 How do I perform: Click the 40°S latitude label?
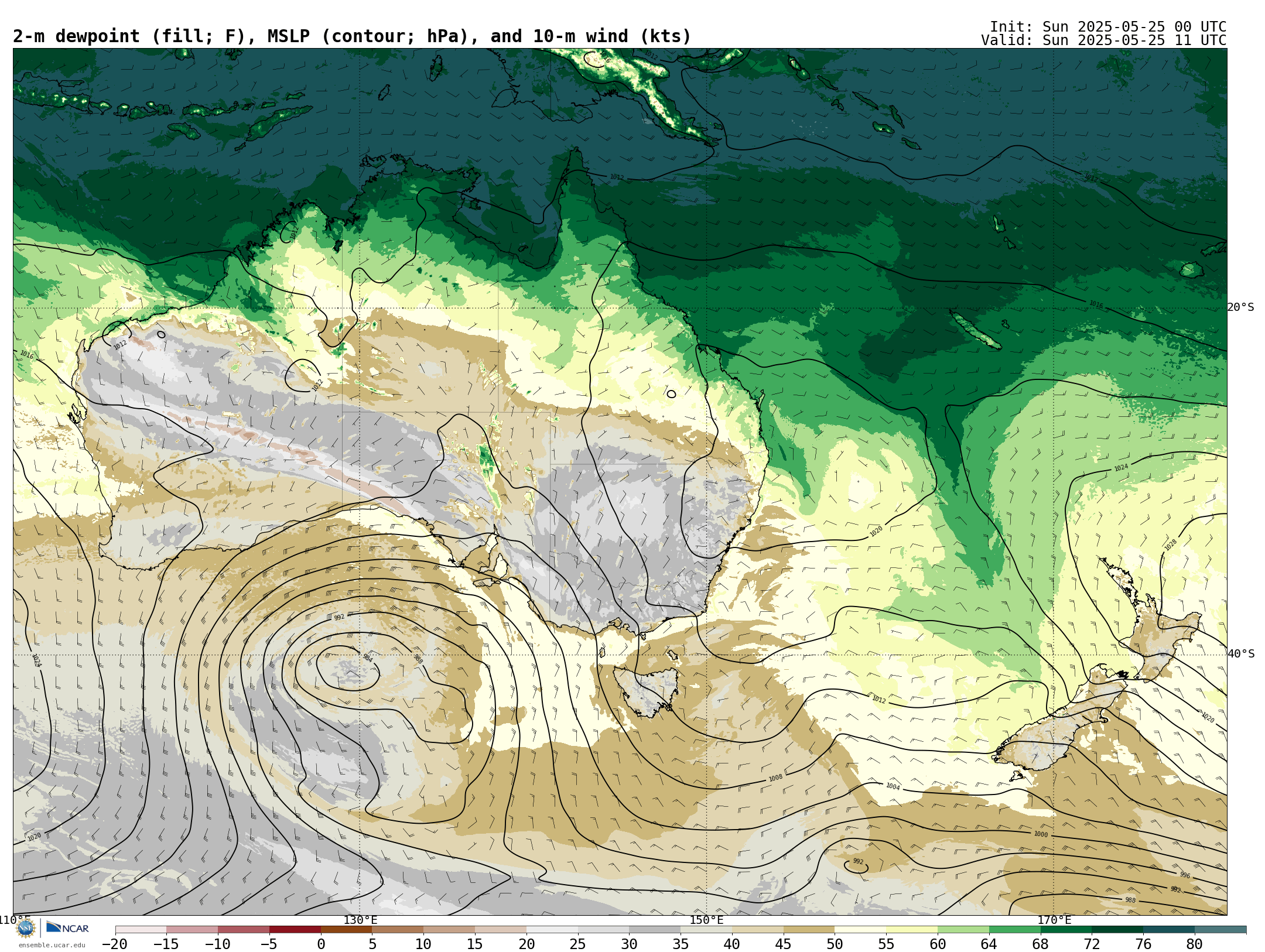(x=1240, y=654)
